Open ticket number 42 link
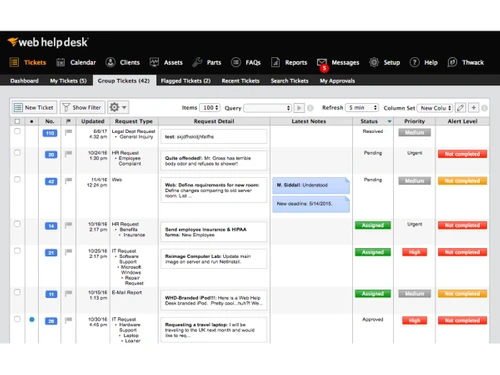This screenshot has width=500, height=375. click(51, 181)
